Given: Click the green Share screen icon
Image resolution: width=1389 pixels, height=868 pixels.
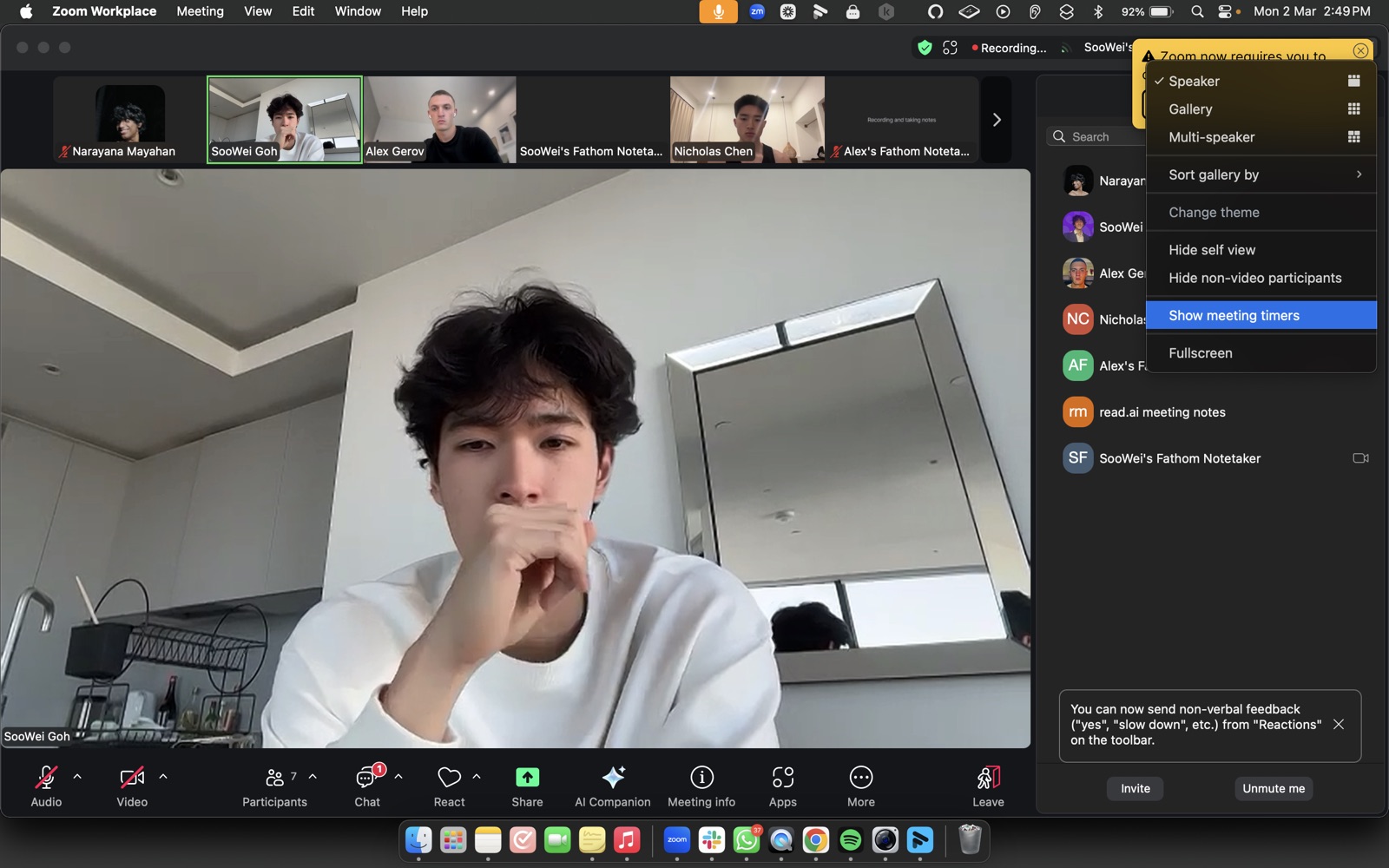Looking at the screenshot, I should pos(527,777).
